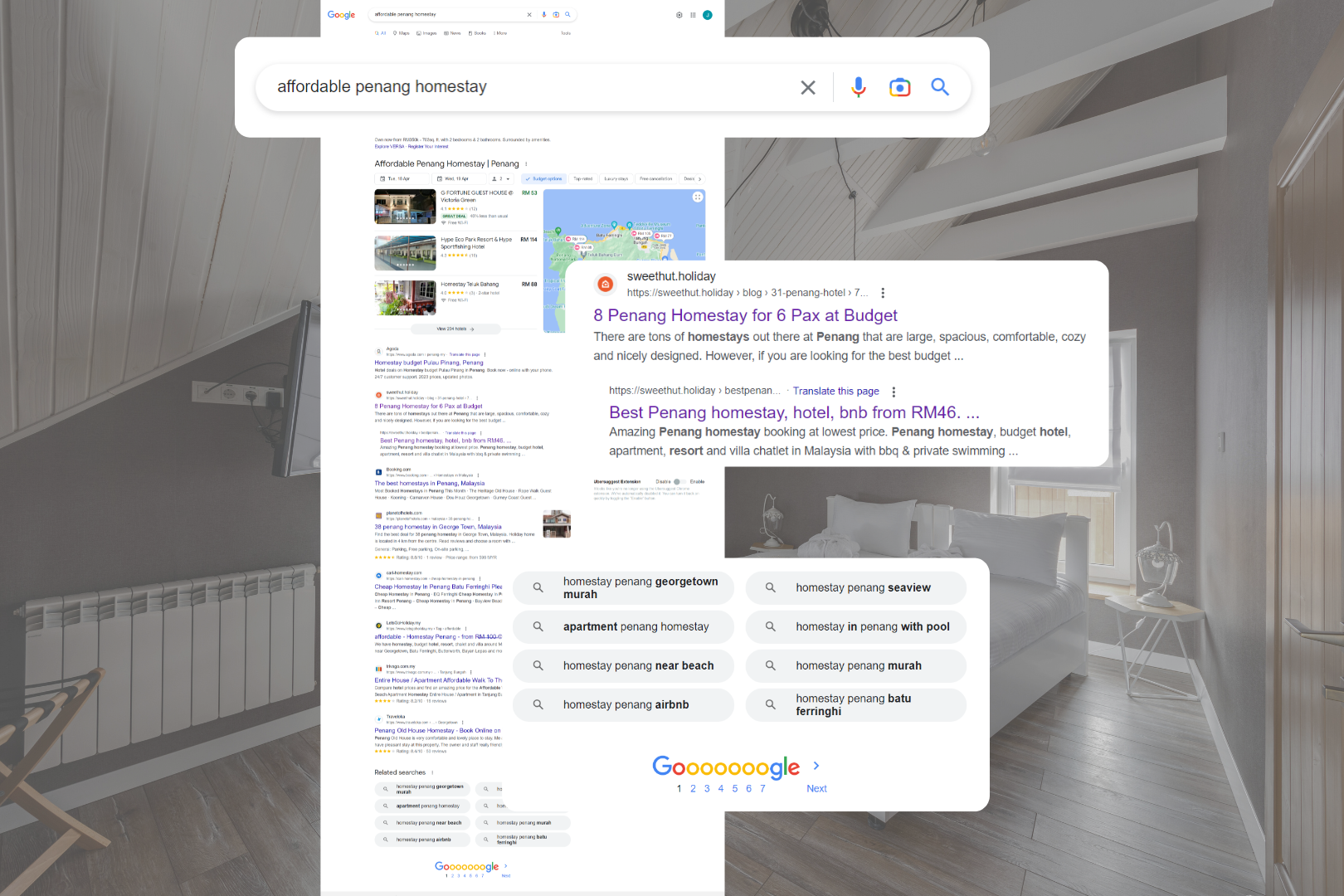Toggle the 'Free cancellation' filter chip
Viewport: 1344px width, 896px height.
[656, 178]
